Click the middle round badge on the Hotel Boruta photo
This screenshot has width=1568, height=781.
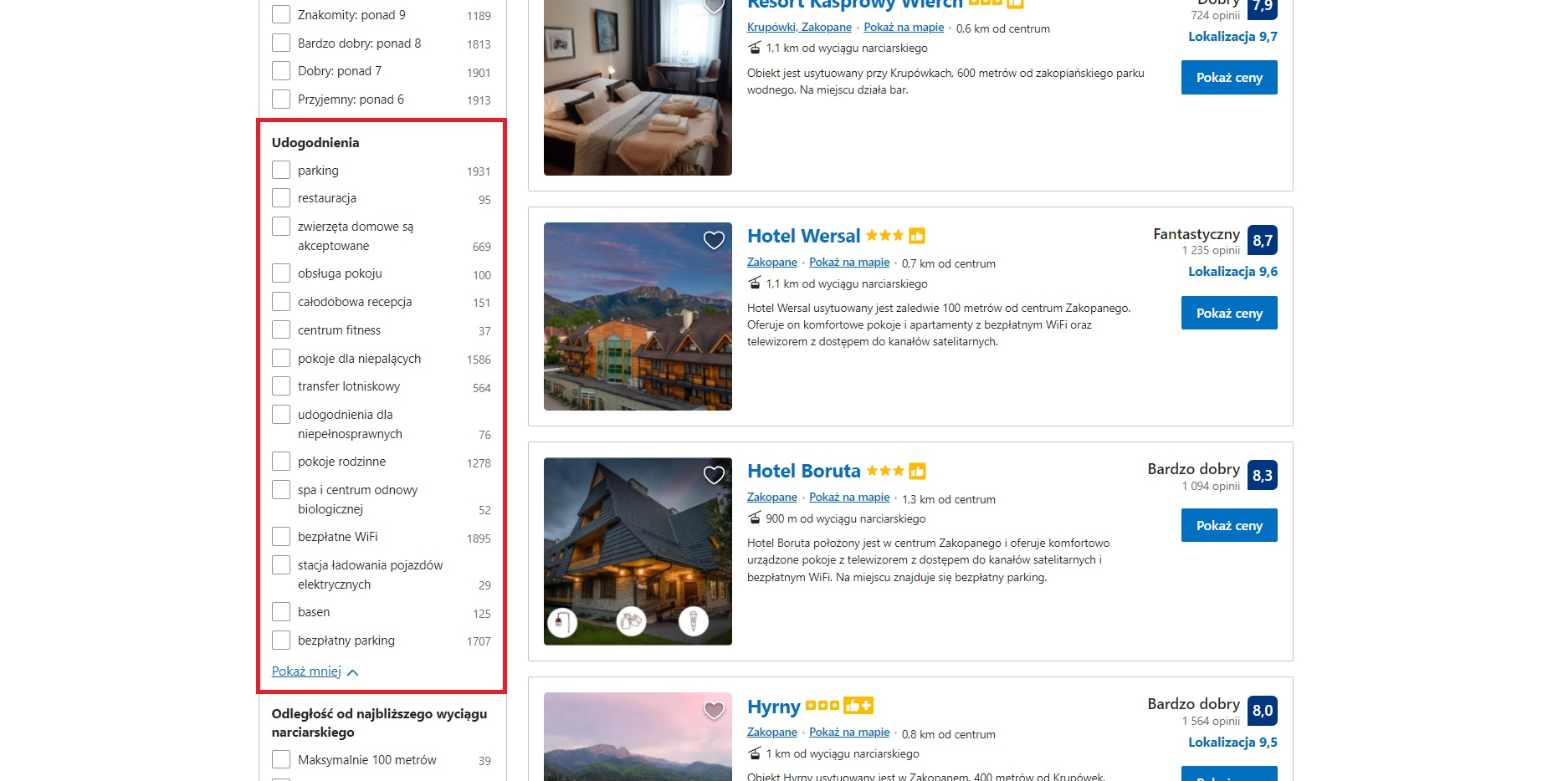pos(631,621)
